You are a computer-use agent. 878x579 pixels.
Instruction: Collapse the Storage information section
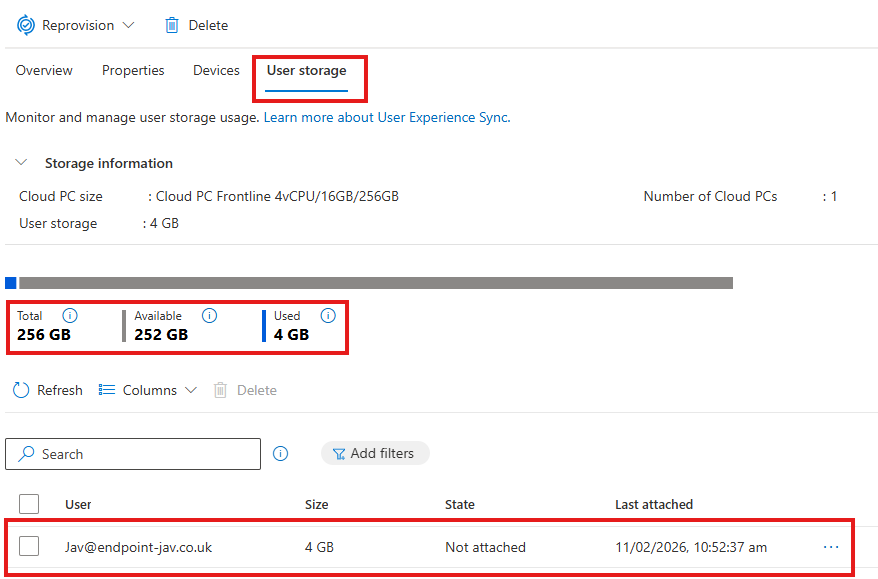point(21,163)
